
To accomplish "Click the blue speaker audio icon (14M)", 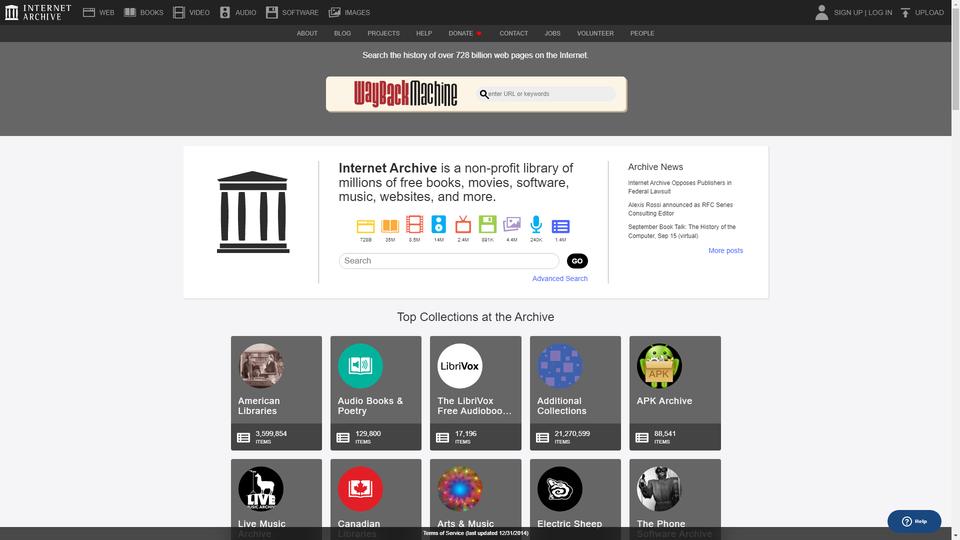I will [x=438, y=225].
